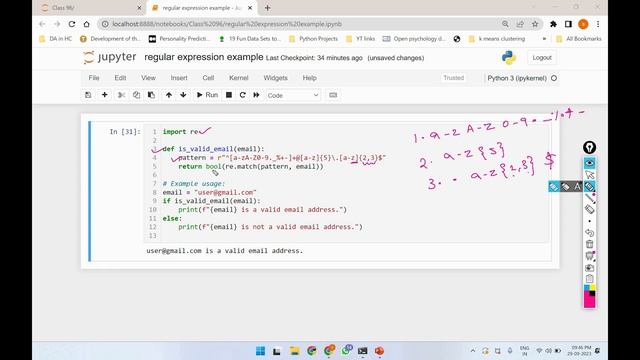640x360 pixels.
Task: Save the notebook with the floppy icon
Action: (88, 95)
